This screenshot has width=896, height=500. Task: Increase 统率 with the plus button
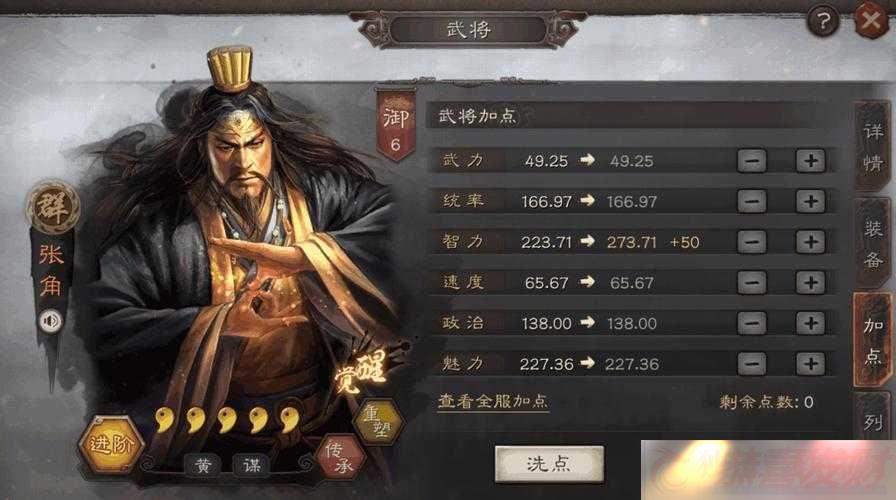click(x=810, y=201)
